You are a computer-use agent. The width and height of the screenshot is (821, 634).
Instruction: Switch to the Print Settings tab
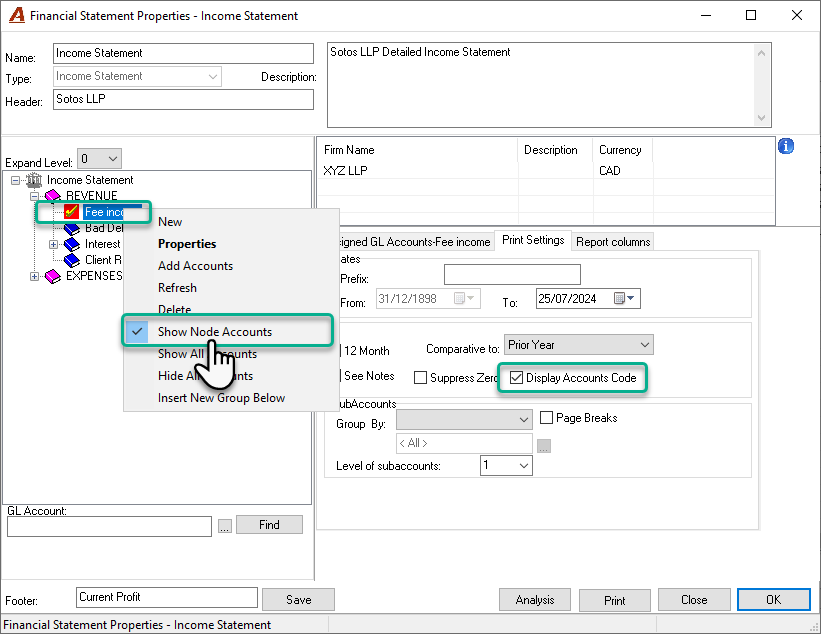[533, 240]
